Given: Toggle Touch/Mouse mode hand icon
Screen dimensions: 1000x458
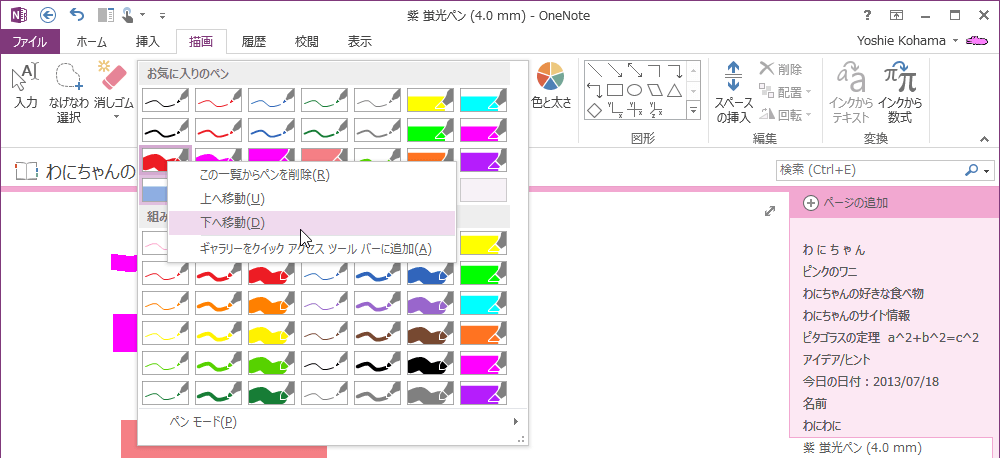Looking at the screenshot, I should point(128,15).
